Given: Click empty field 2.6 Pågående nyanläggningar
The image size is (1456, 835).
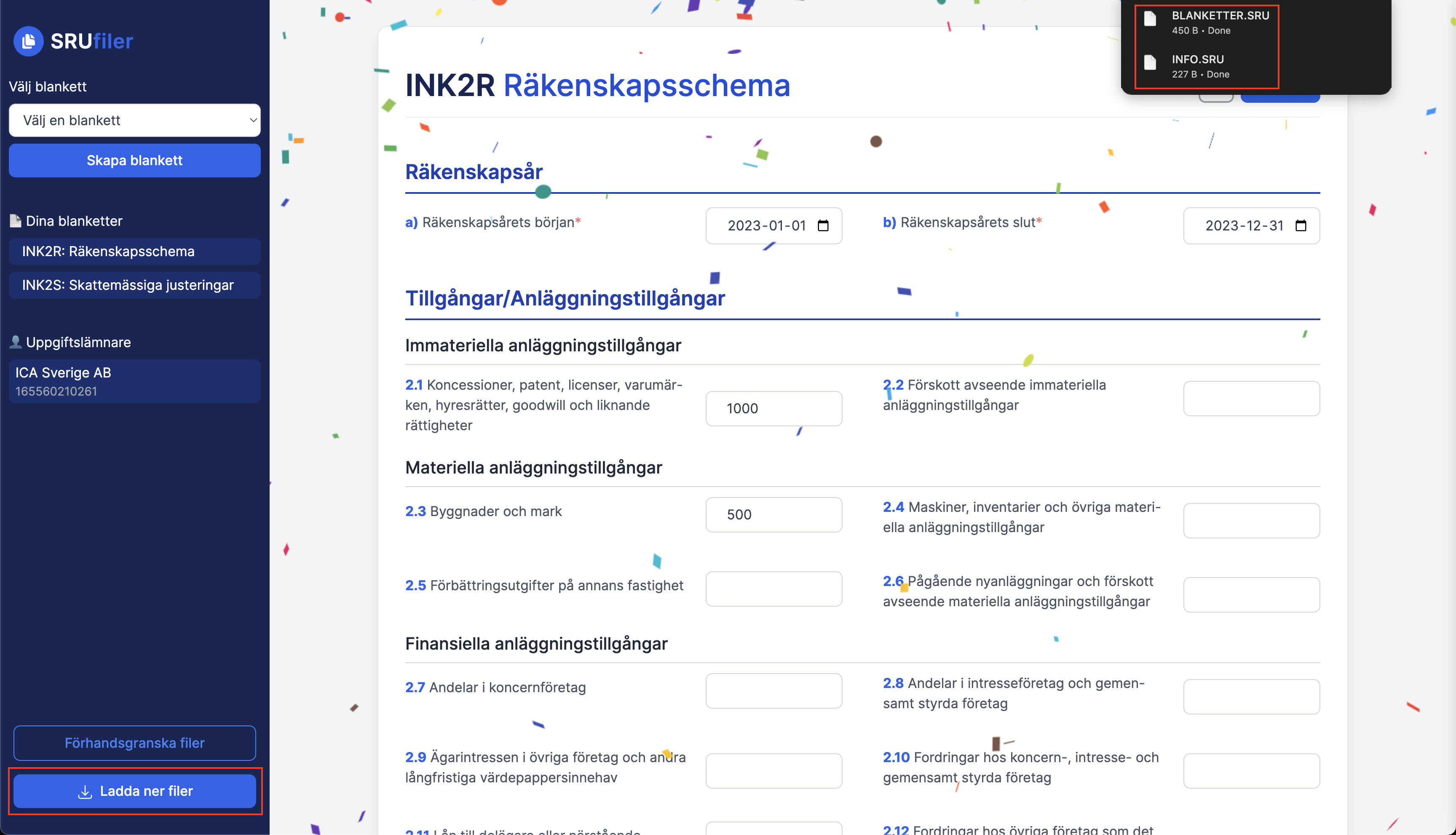Looking at the screenshot, I should tap(1251, 595).
